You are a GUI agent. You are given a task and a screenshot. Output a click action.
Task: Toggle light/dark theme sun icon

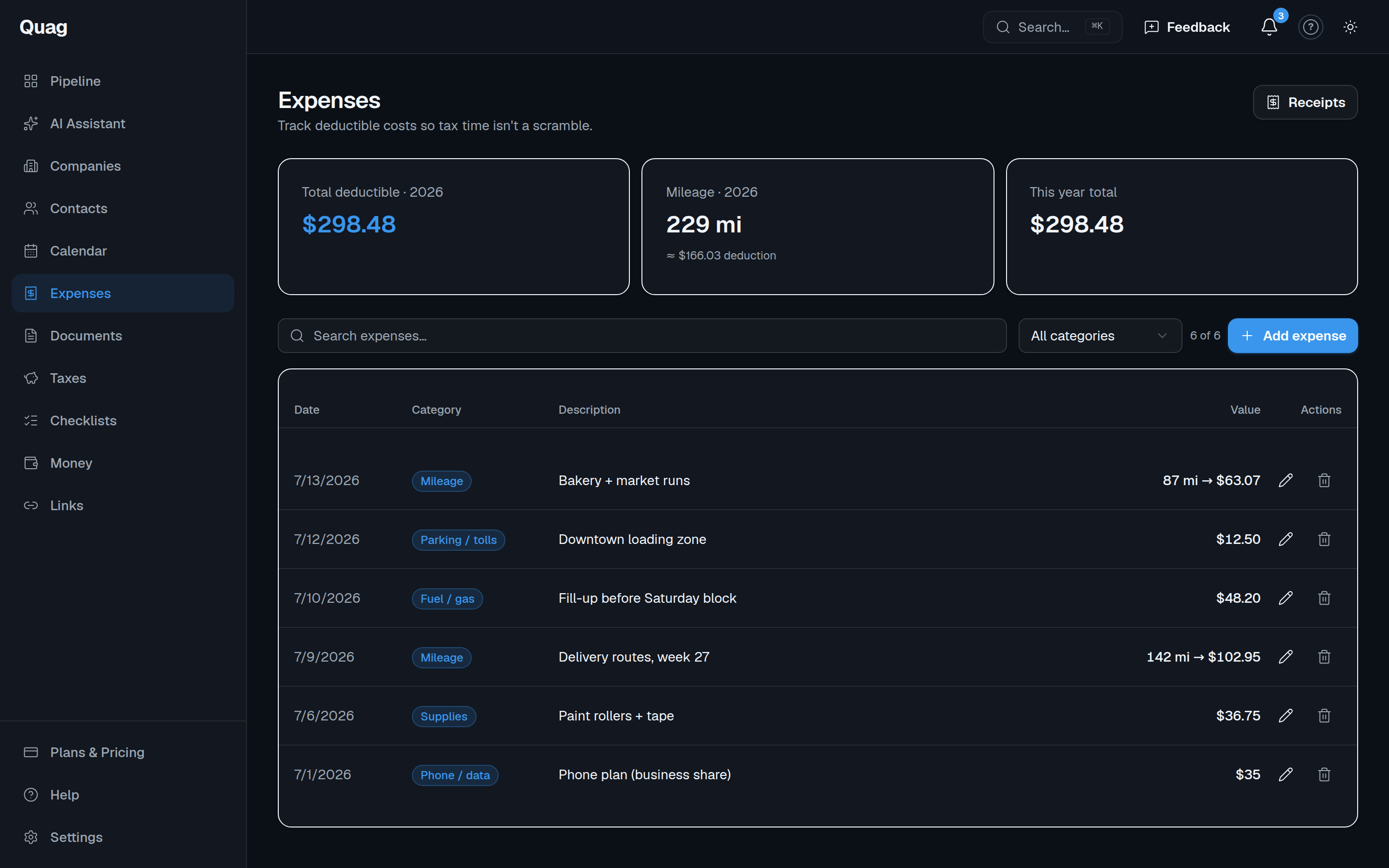pos(1350,27)
